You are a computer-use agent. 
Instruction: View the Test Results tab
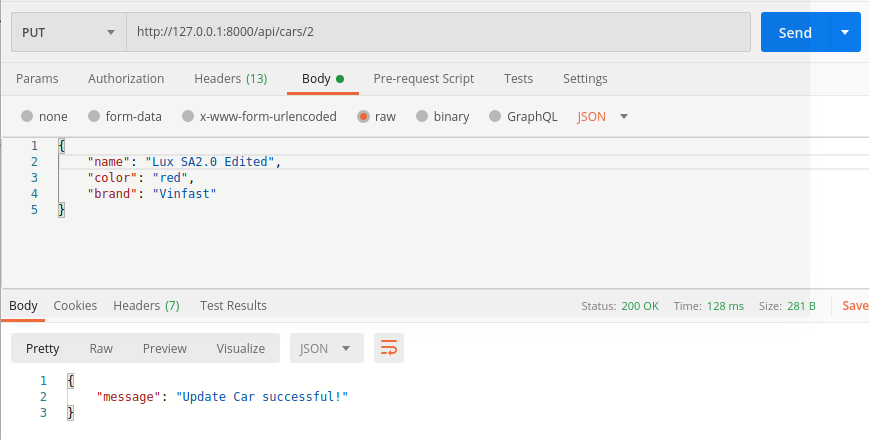tap(233, 305)
